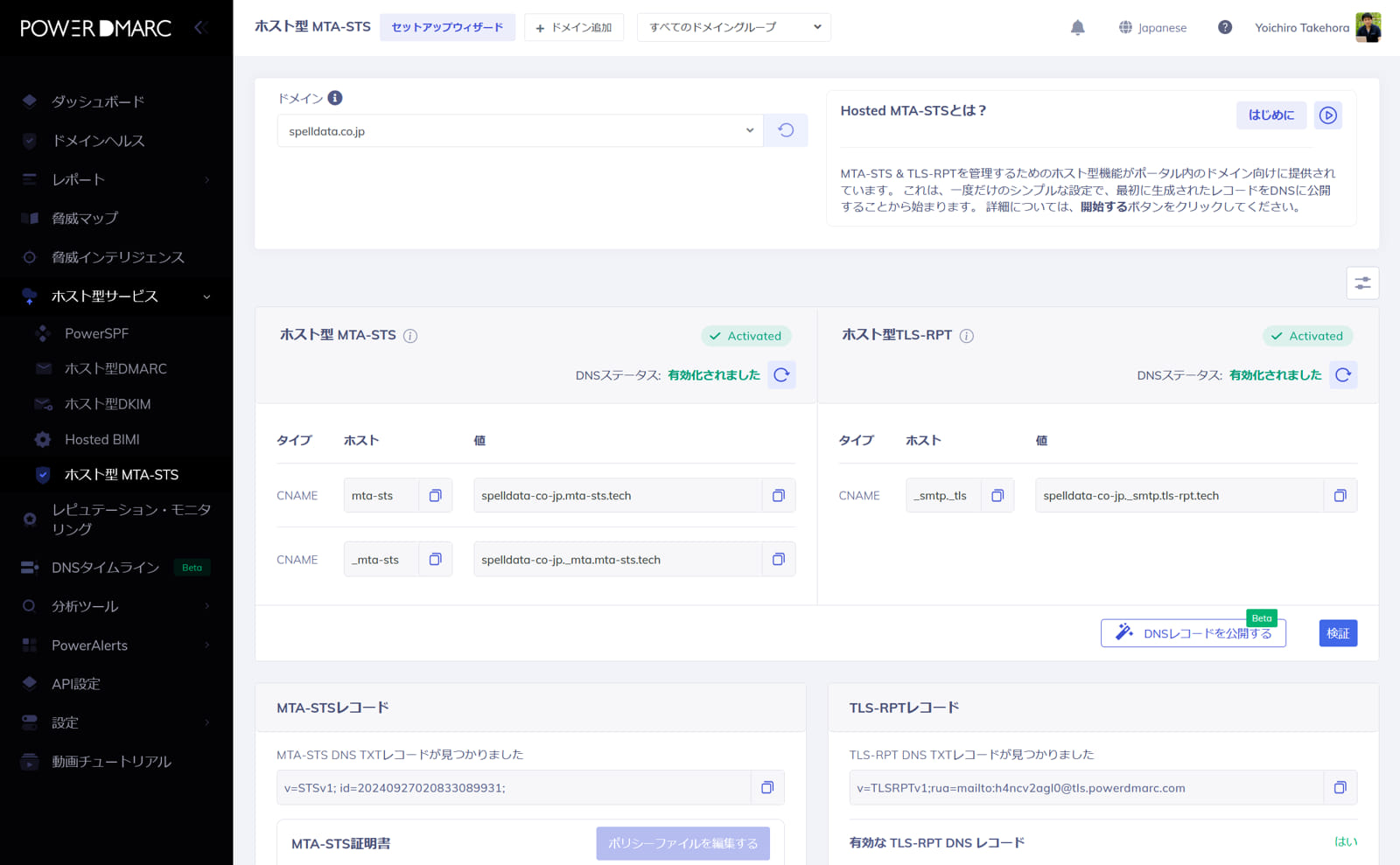
Task: Click the blue 検証 button
Action: [x=1338, y=633]
